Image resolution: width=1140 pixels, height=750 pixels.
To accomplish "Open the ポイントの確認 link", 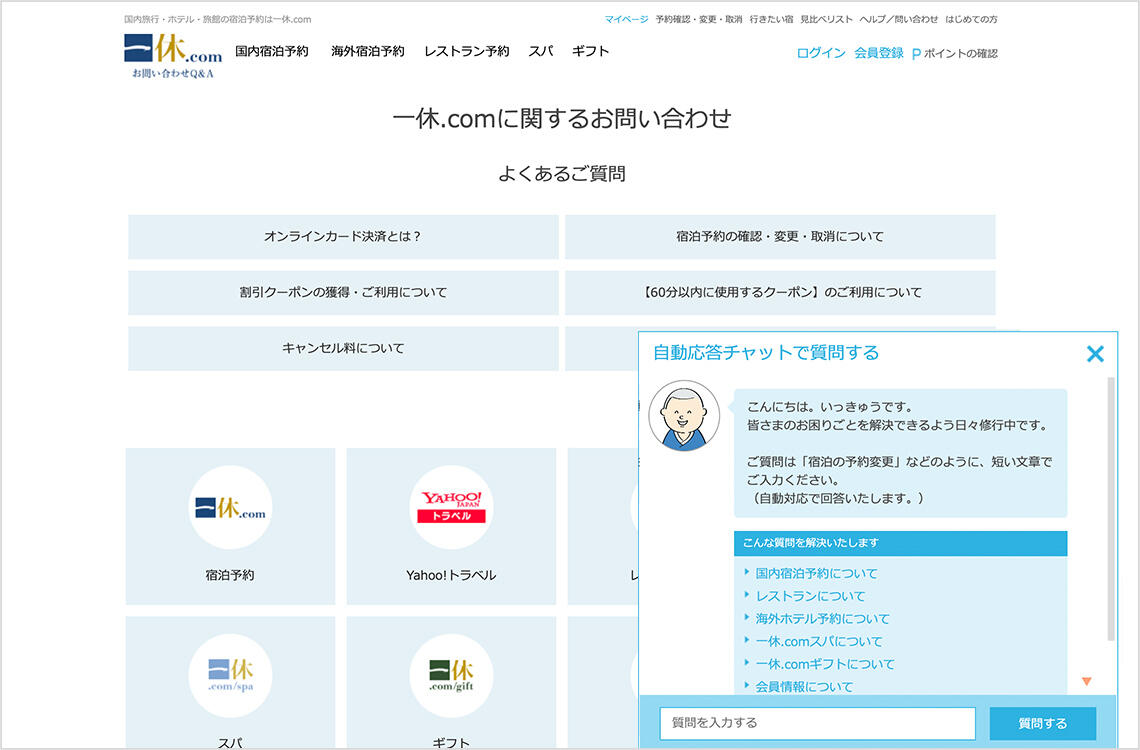I will coord(960,54).
